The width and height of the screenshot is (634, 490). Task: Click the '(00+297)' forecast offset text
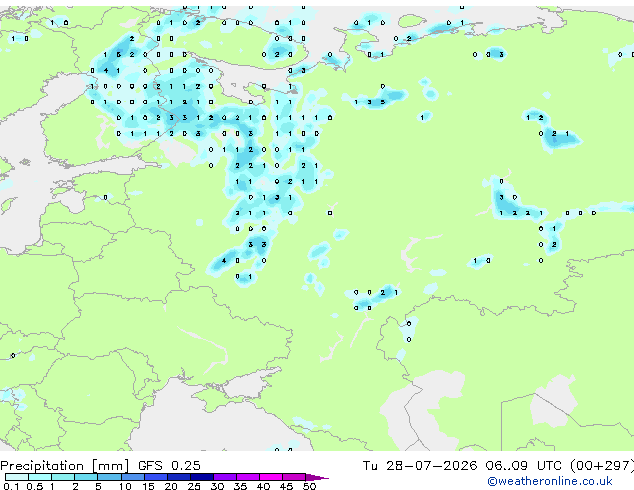602,466
